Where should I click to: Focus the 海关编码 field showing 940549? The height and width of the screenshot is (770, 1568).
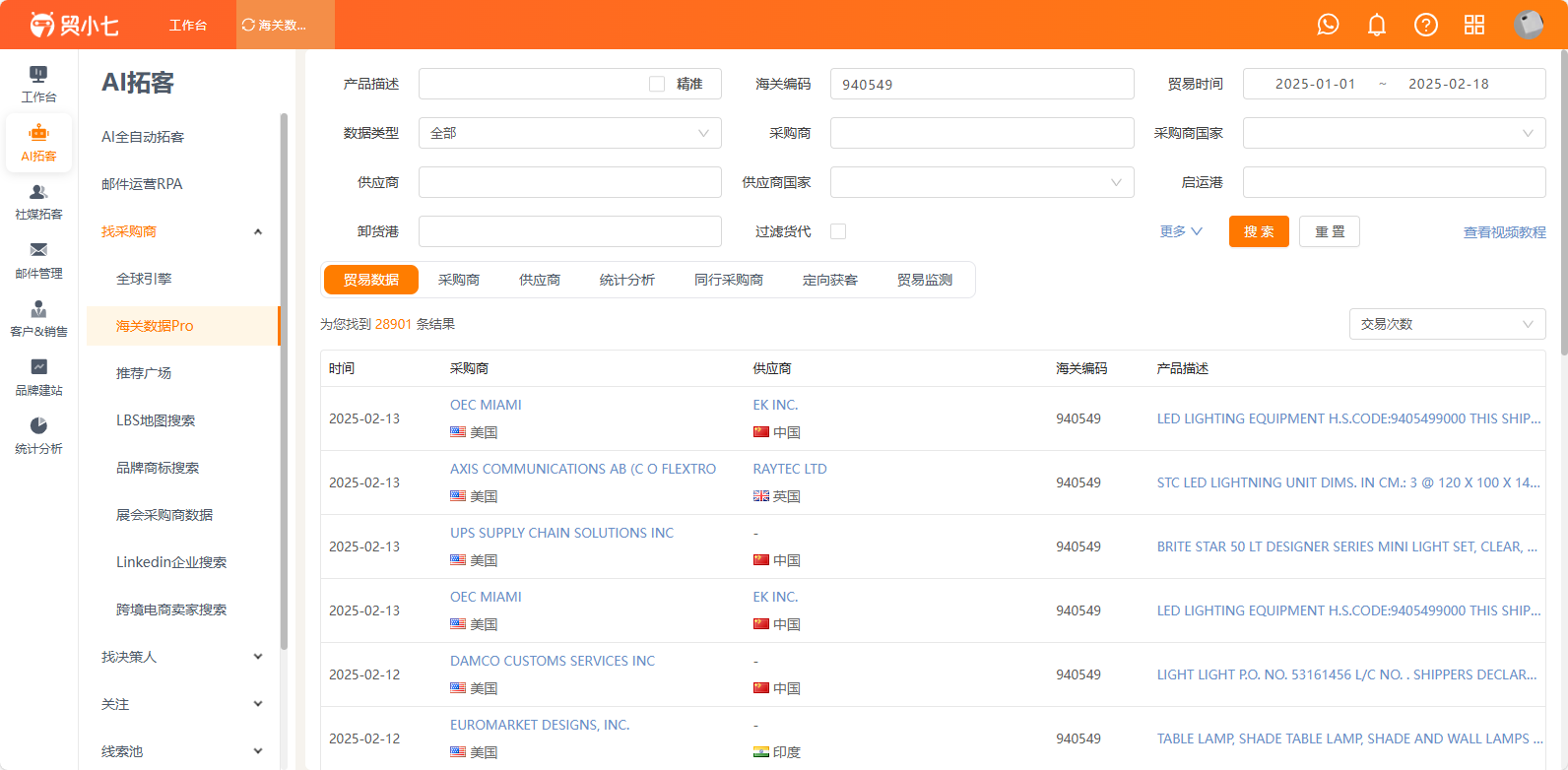[982, 84]
